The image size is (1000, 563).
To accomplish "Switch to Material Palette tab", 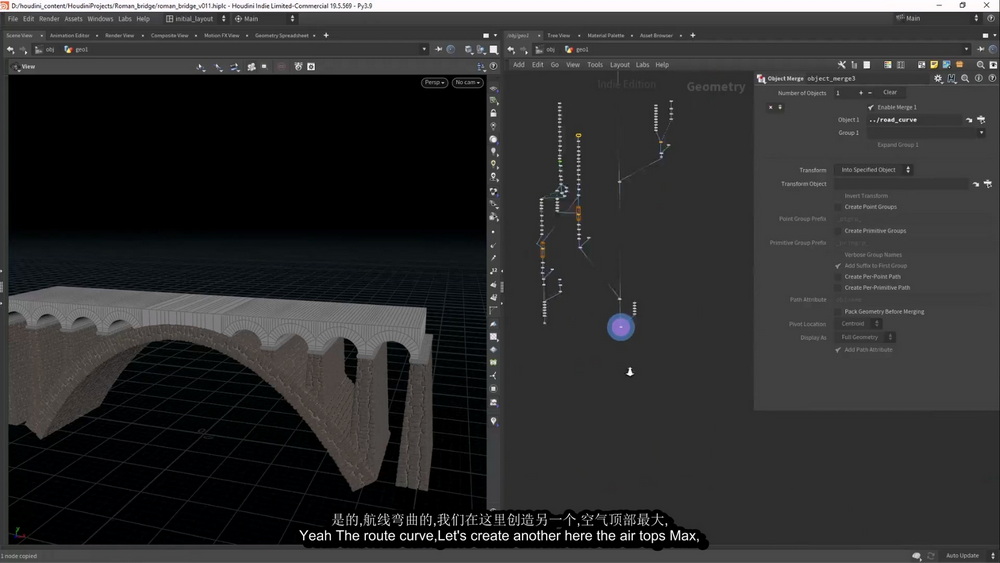I will pos(606,36).
